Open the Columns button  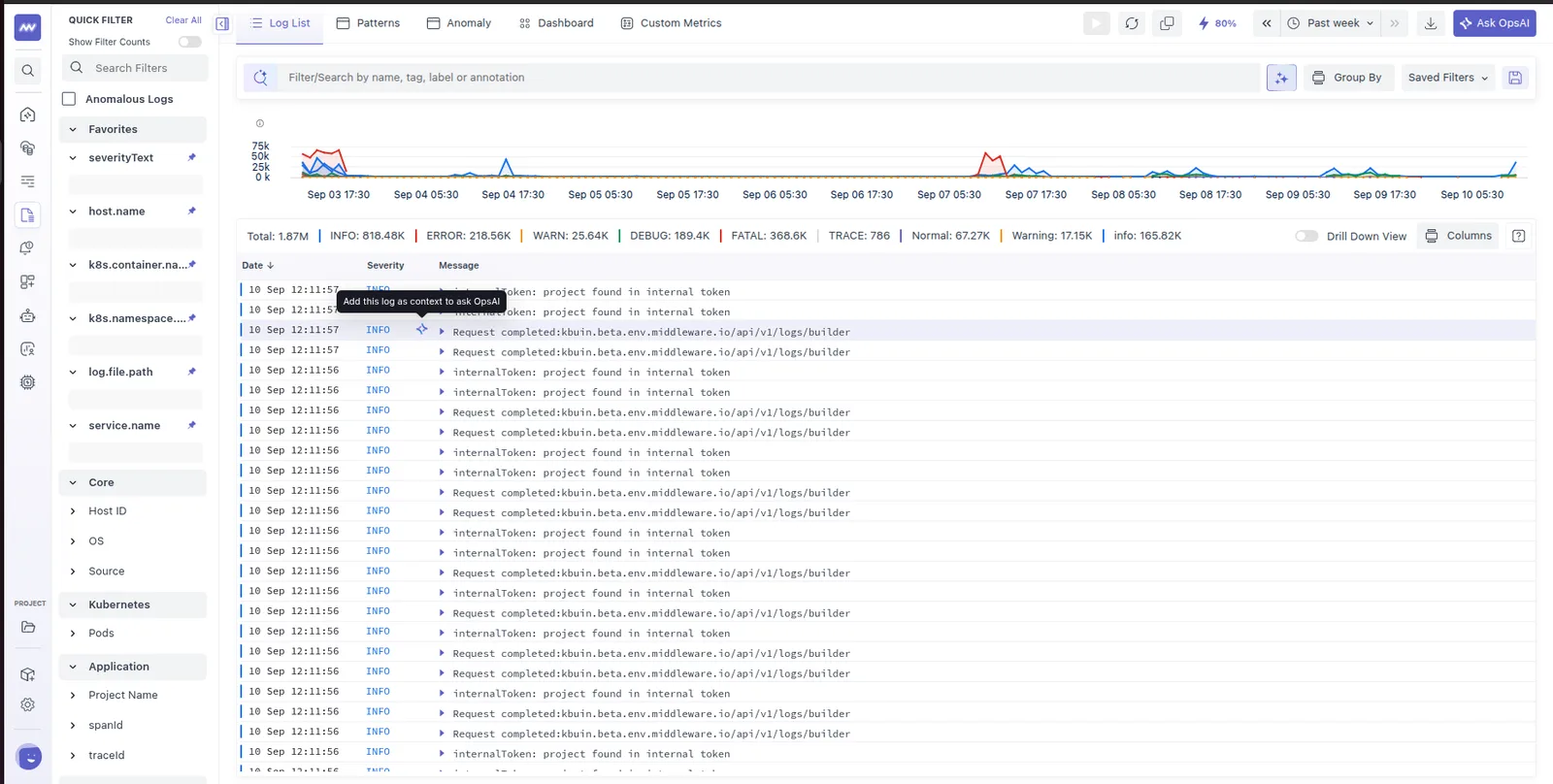point(1458,236)
